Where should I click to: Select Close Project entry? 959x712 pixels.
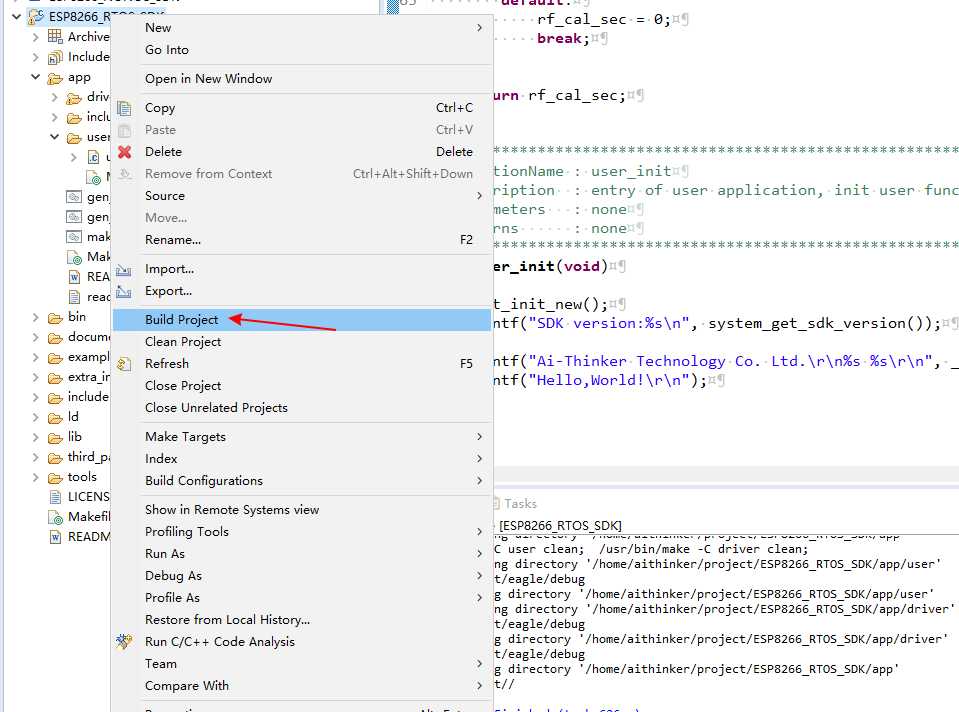coord(302,386)
